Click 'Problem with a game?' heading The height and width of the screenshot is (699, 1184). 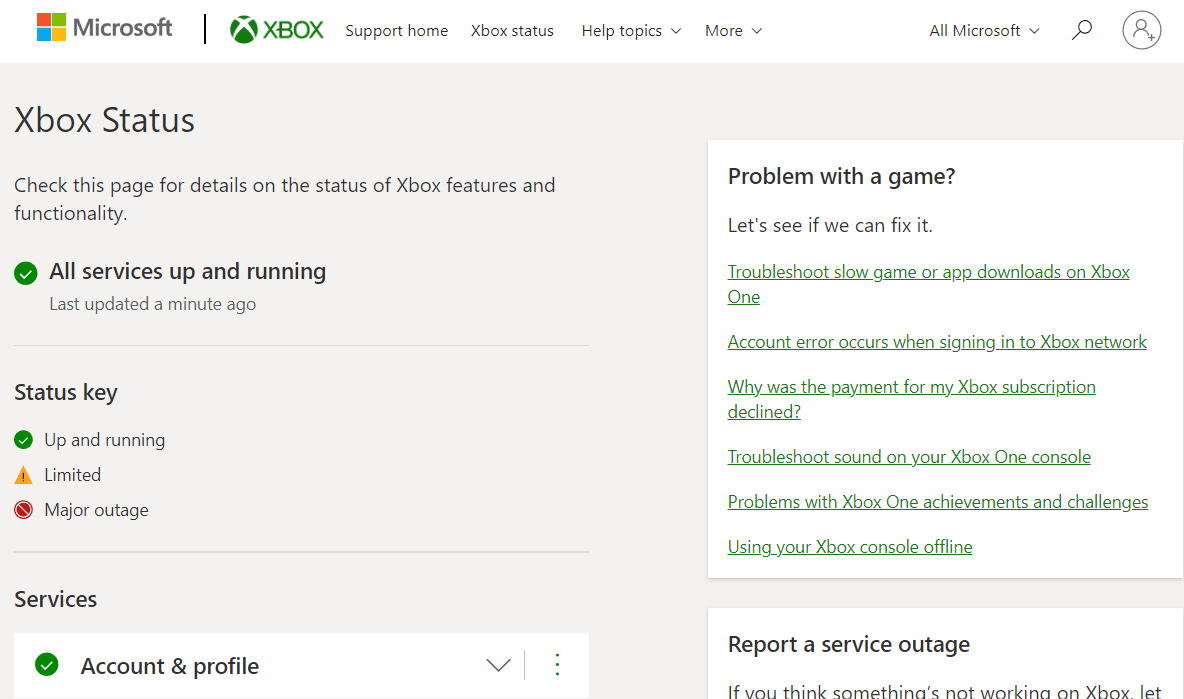click(x=841, y=177)
